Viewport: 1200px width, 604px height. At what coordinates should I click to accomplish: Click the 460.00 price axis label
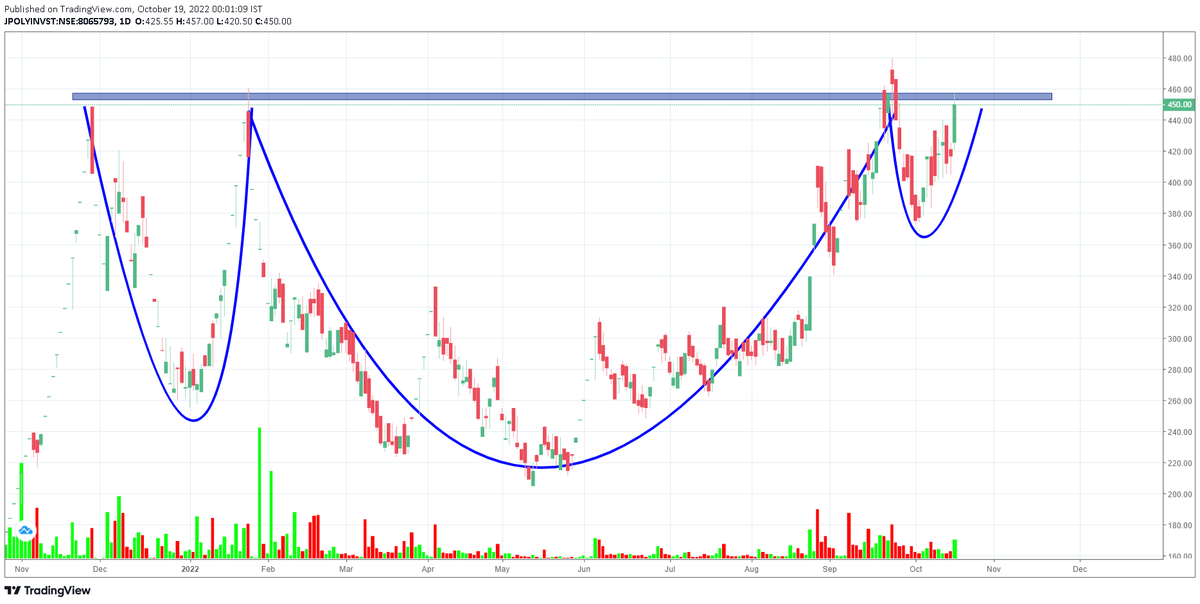point(1180,89)
